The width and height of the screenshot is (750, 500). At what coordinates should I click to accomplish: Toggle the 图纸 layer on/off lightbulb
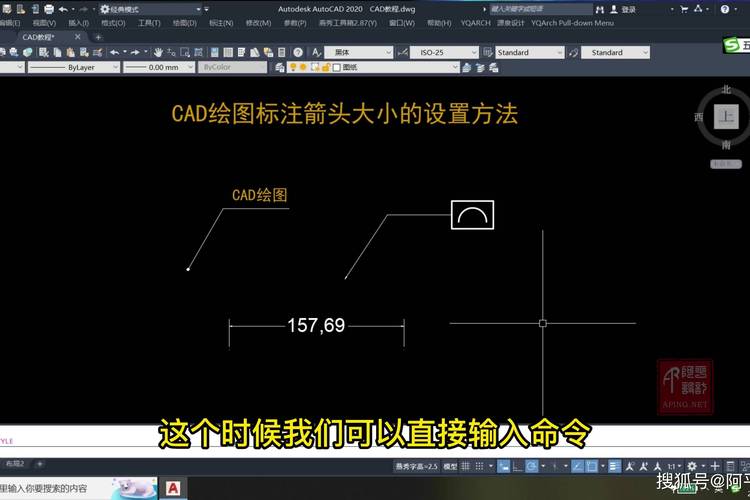293,67
